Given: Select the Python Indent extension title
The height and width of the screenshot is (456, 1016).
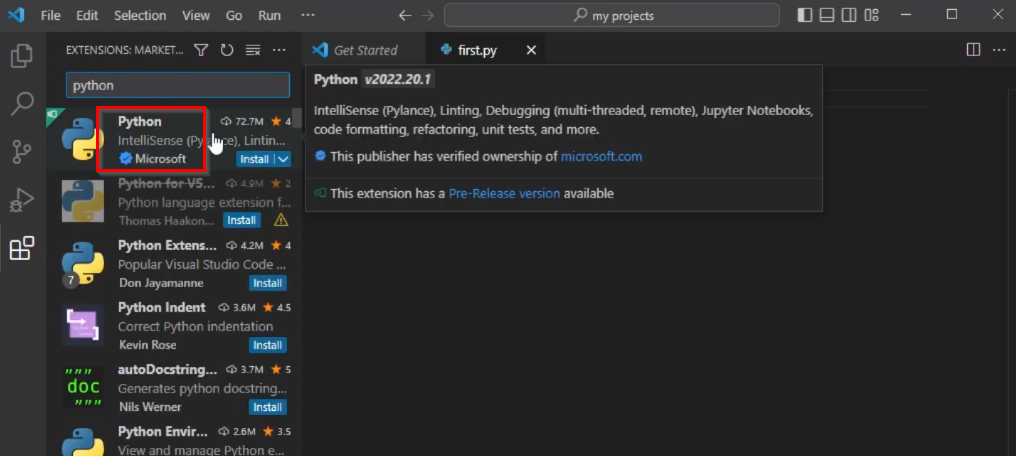Looking at the screenshot, I should pyautogui.click(x=162, y=307).
